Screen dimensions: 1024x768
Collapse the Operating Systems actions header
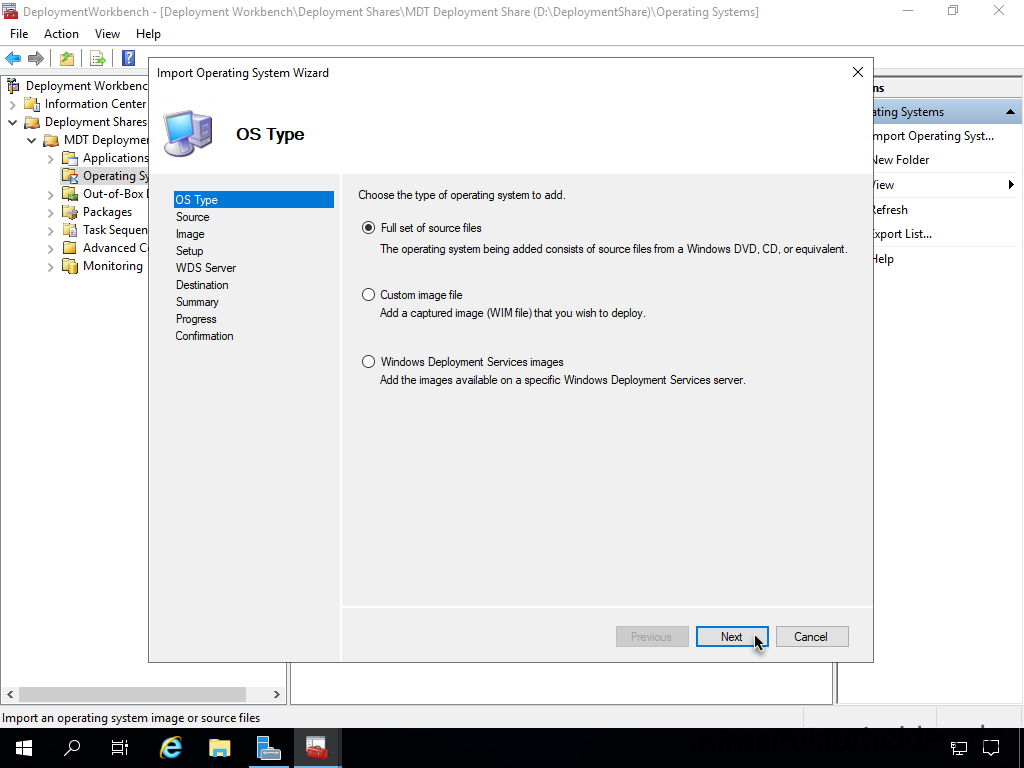(x=1010, y=112)
